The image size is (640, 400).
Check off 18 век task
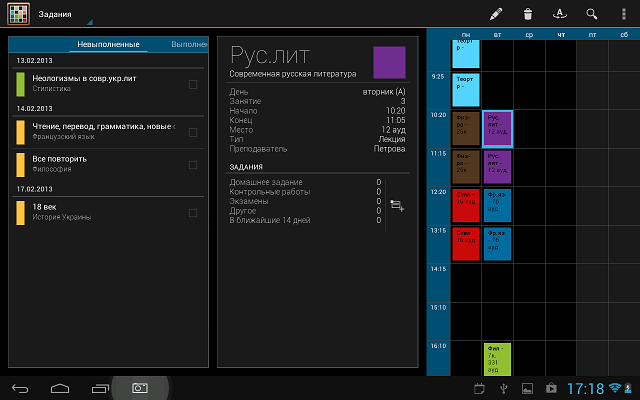193,213
